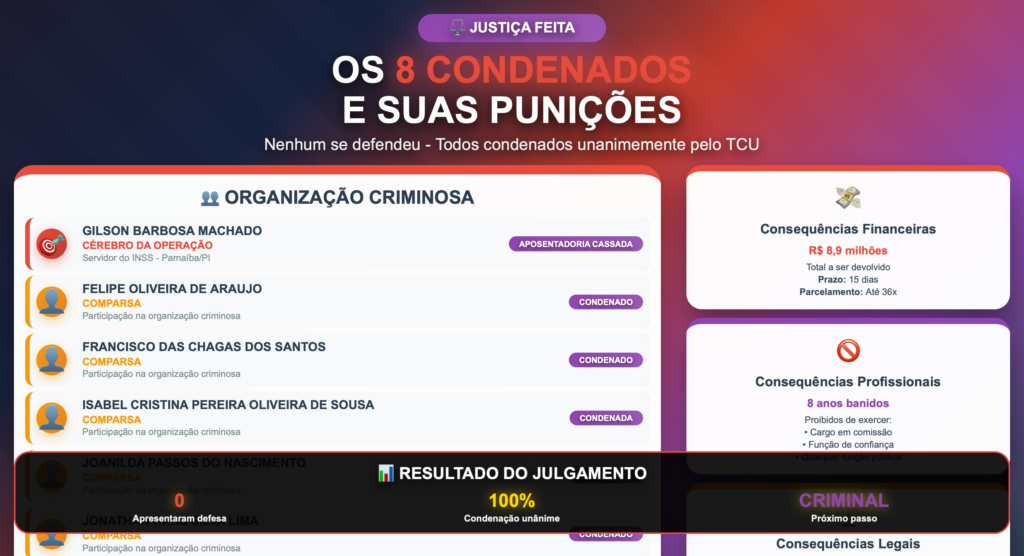Screen dimensions: 1024x556
Task: Click the Justiça Feita pill label
Action: click(512, 28)
